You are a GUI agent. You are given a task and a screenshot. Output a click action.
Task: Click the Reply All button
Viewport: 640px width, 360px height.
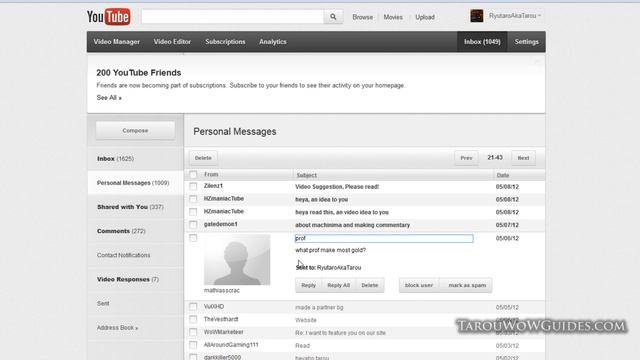pyautogui.click(x=338, y=285)
